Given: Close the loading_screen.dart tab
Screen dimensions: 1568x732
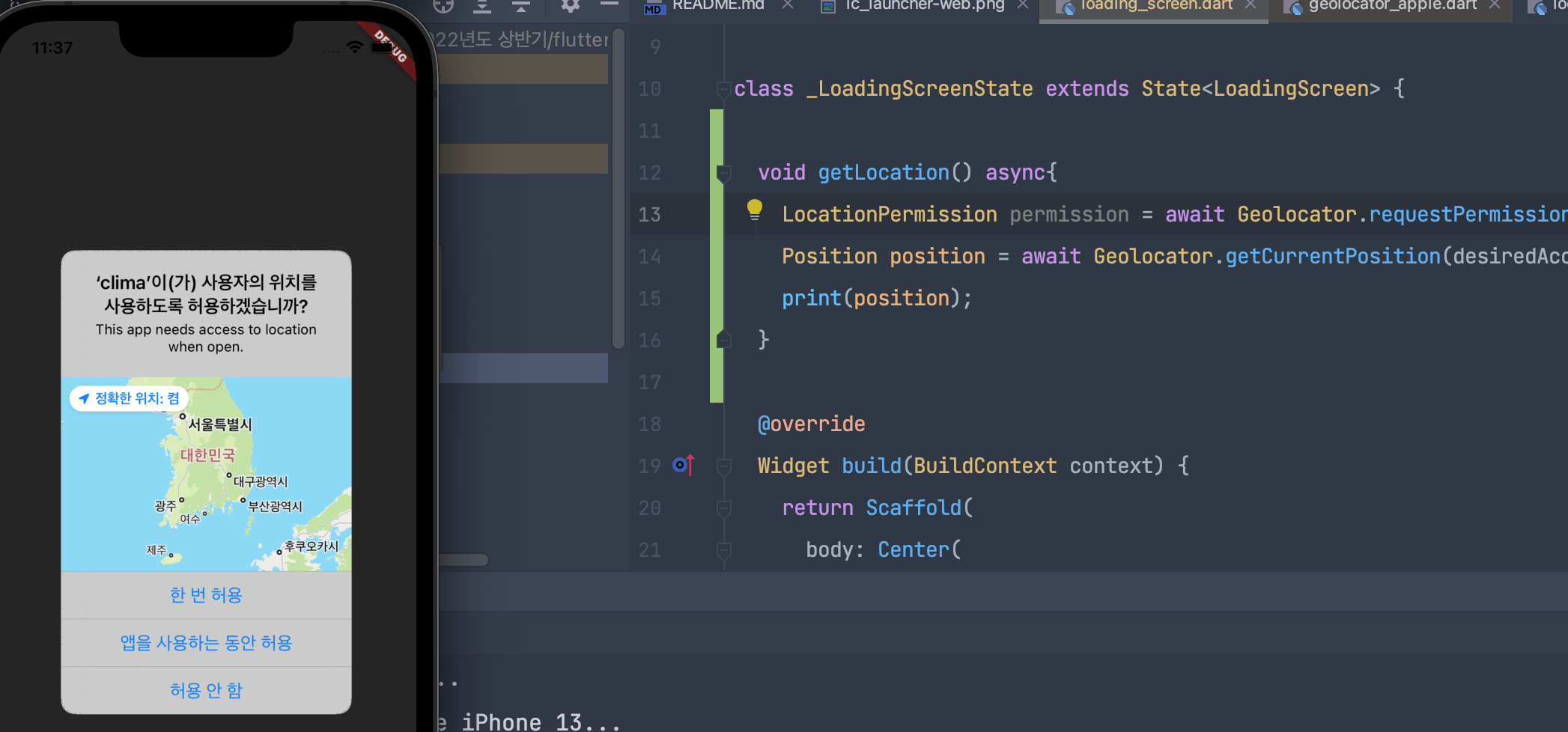Looking at the screenshot, I should click(x=1251, y=5).
